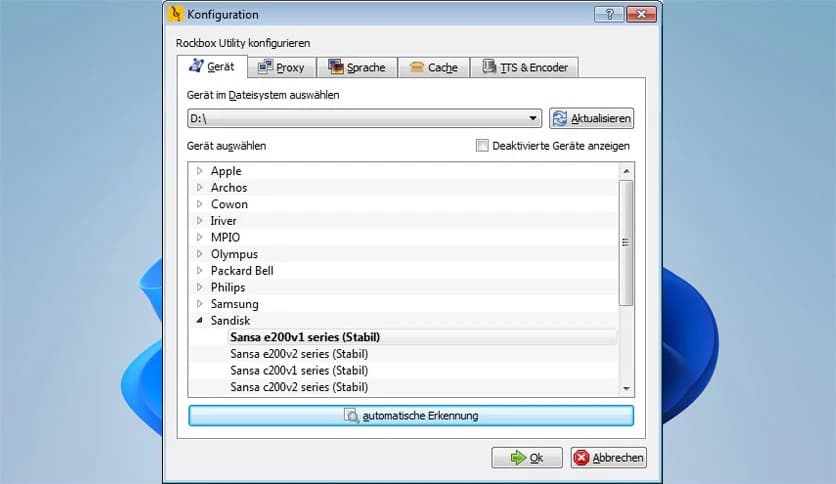This screenshot has width=836, height=484.
Task: Expand the Samsung device group
Action: [199, 303]
